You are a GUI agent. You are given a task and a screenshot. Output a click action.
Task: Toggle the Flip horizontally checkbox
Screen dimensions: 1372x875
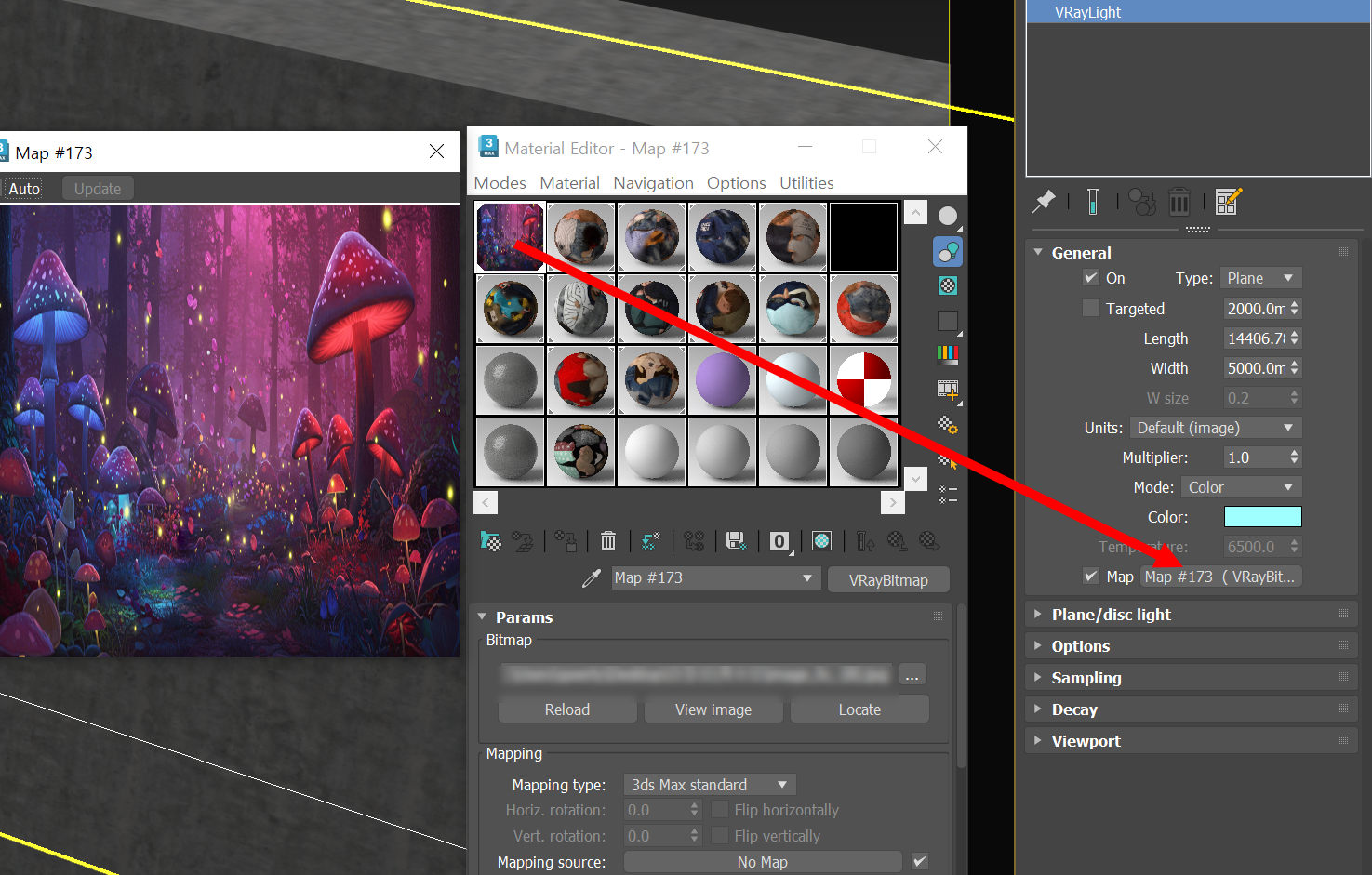coord(719,810)
